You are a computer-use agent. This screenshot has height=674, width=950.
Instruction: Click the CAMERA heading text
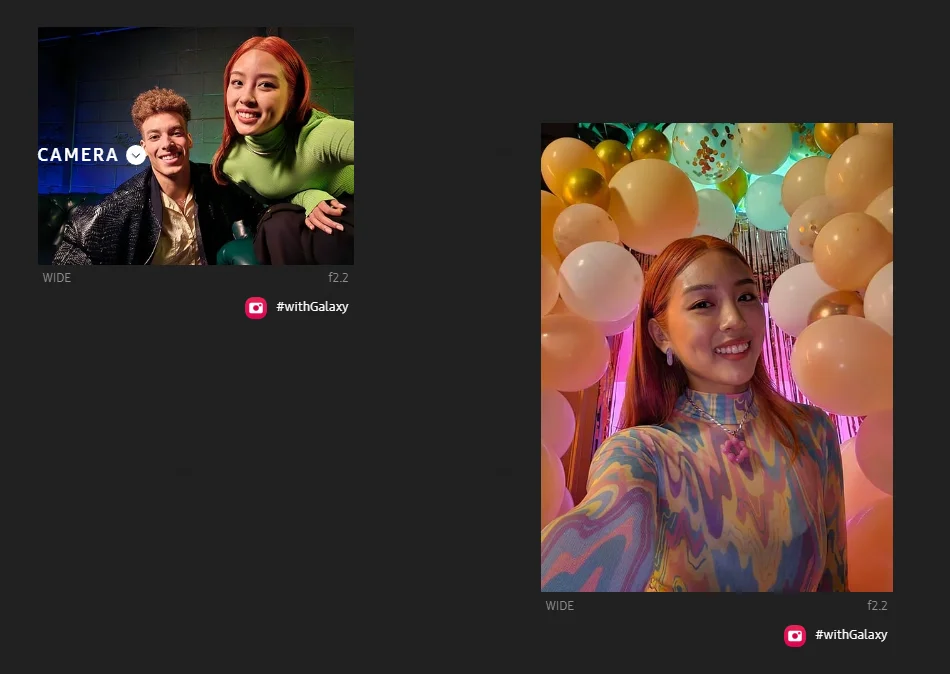click(x=78, y=155)
